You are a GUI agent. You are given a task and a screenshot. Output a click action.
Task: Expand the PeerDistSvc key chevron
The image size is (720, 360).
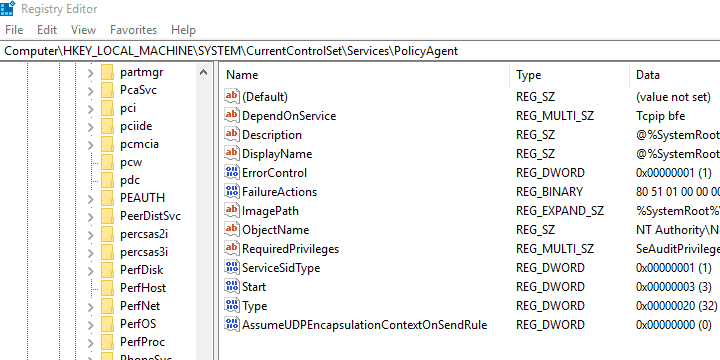pyautogui.click(x=90, y=216)
